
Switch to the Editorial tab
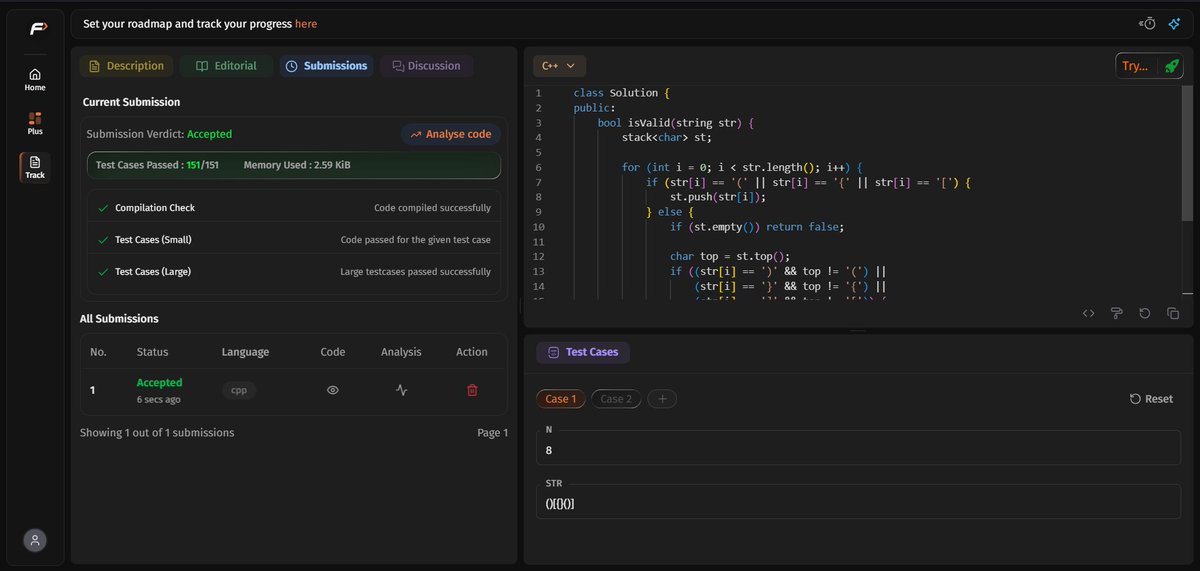pos(226,66)
